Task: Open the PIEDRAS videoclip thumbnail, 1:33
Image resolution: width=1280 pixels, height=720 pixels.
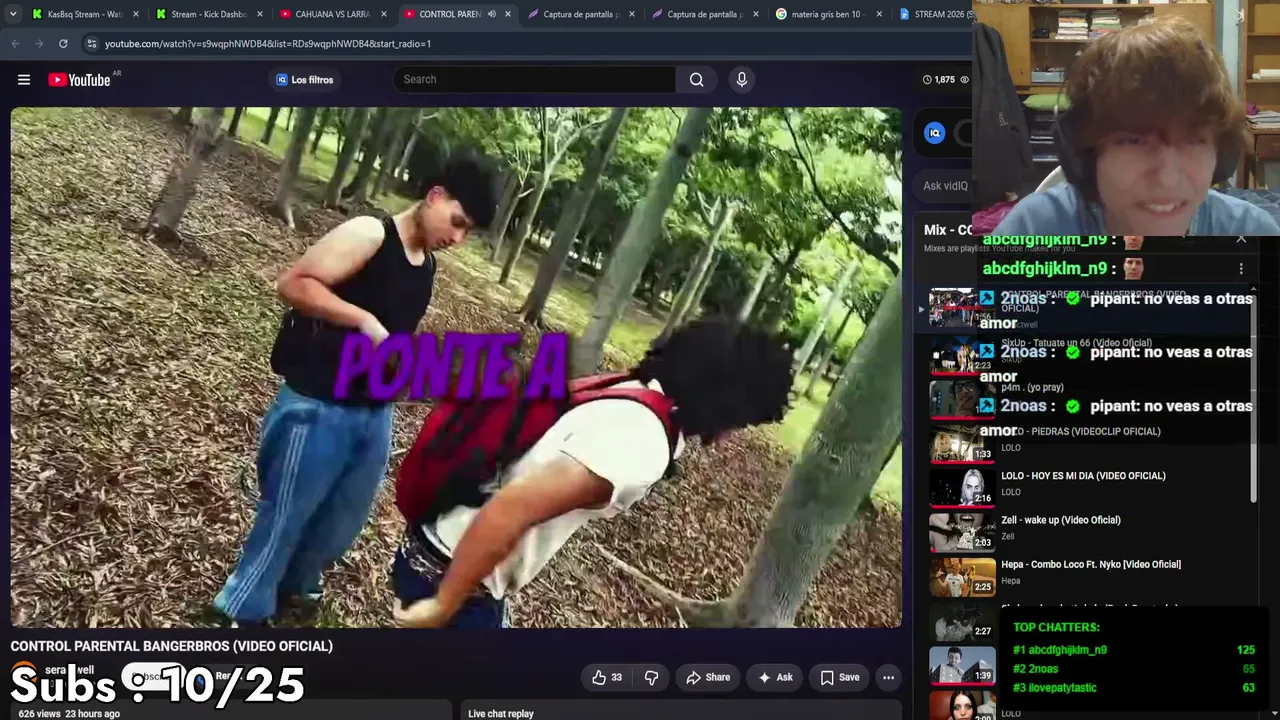Action: pos(962,443)
